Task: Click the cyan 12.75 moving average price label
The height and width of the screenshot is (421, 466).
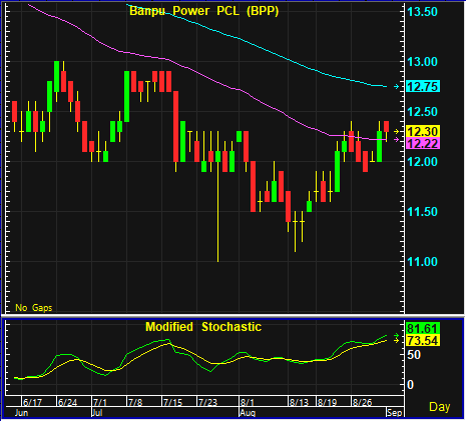Action: 423,86
